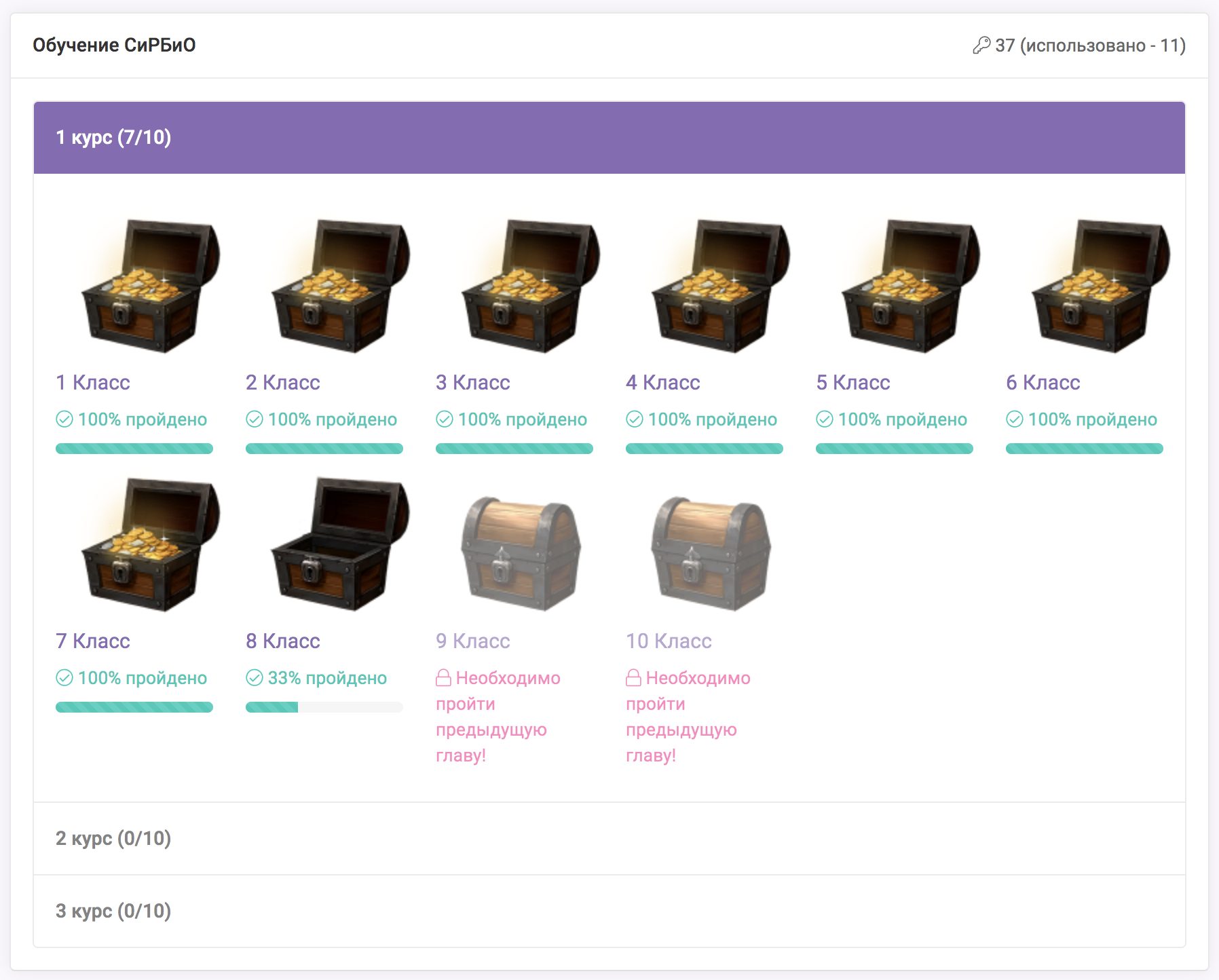Click the 1 Класс progress bar
Viewport: 1219px width, 980px height.
click(134, 449)
